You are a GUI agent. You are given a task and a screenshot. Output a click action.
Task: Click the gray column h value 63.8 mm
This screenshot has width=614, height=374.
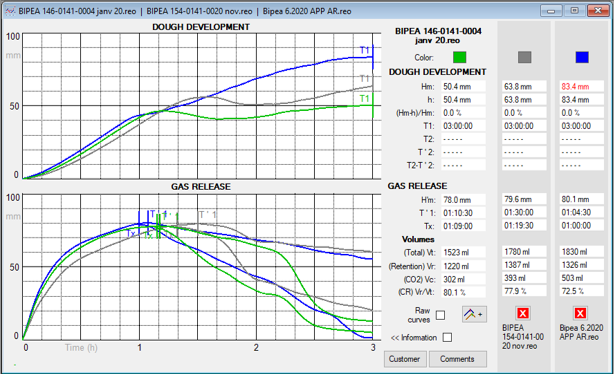(x=524, y=100)
